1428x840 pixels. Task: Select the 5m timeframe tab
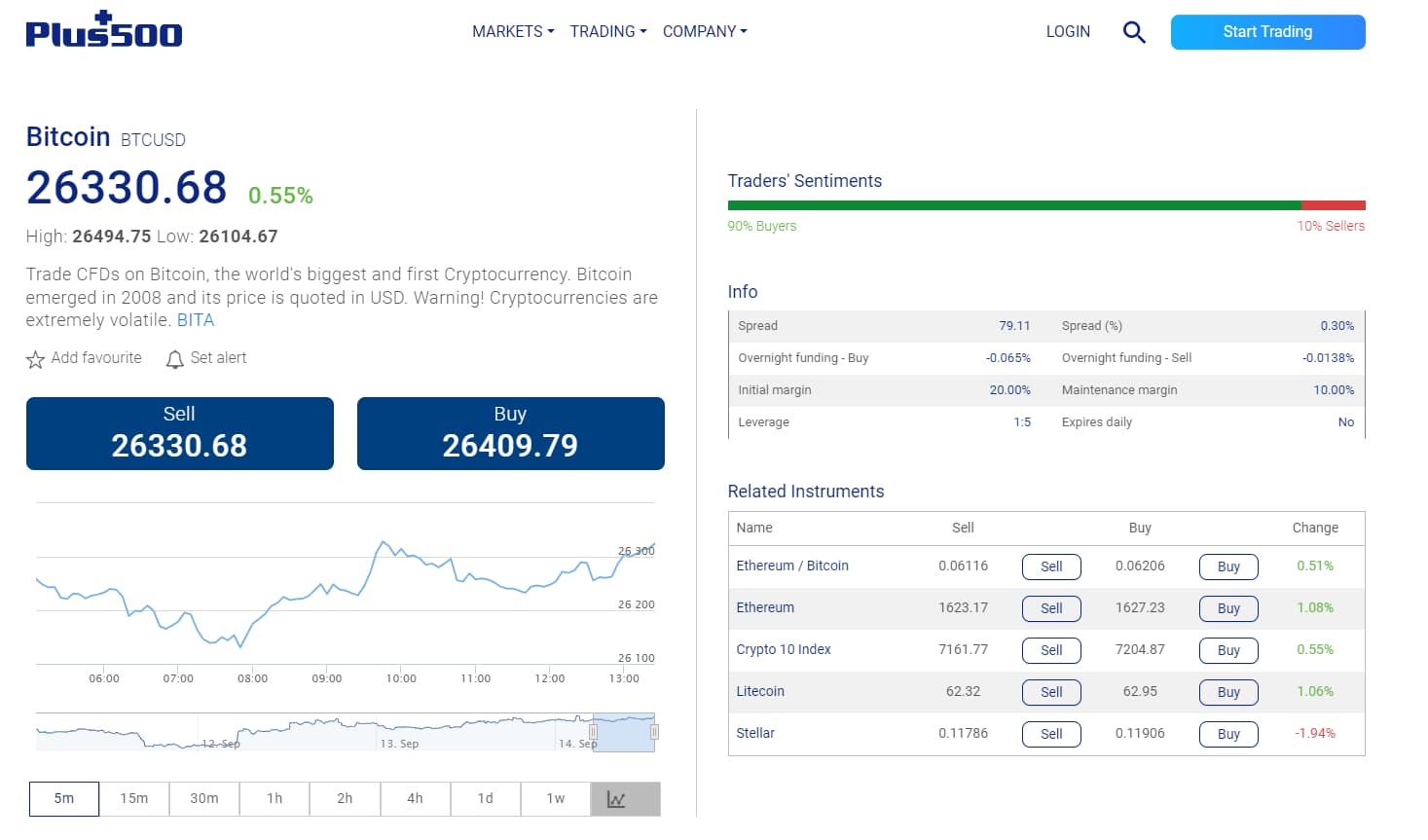pos(64,799)
